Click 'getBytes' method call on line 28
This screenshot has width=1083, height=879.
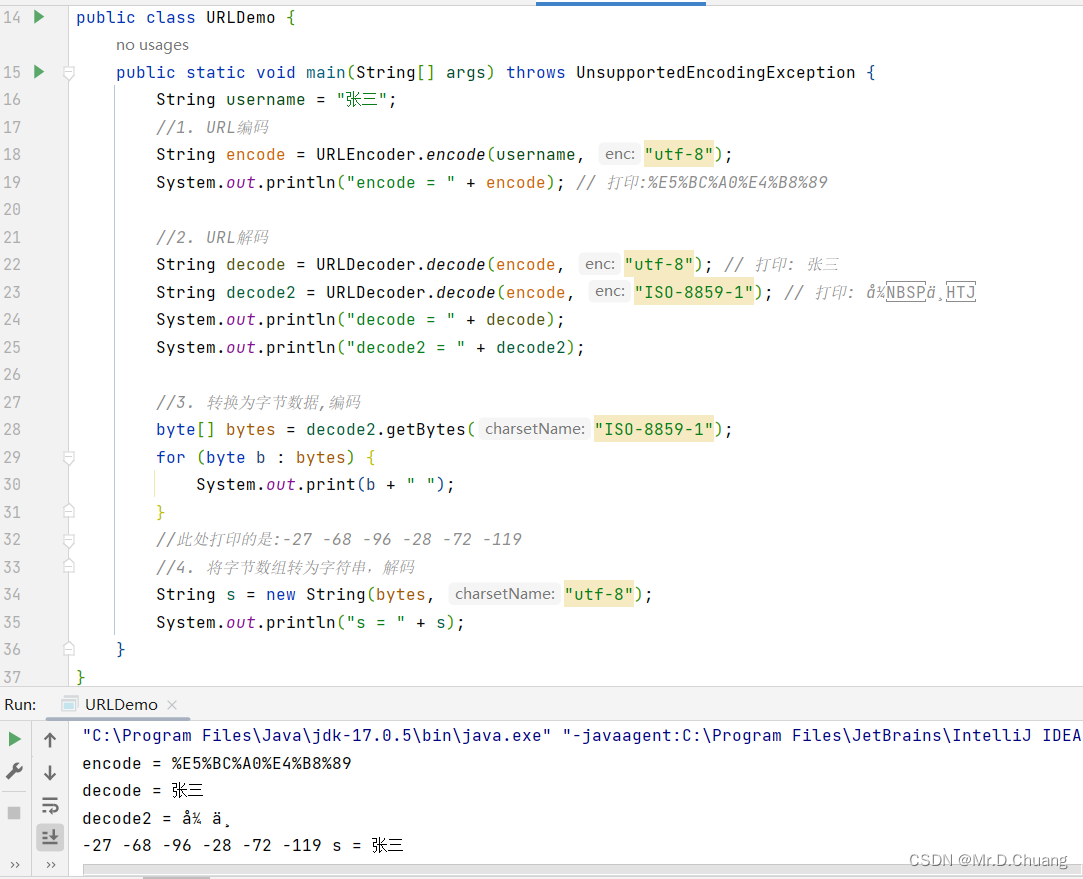(x=426, y=429)
